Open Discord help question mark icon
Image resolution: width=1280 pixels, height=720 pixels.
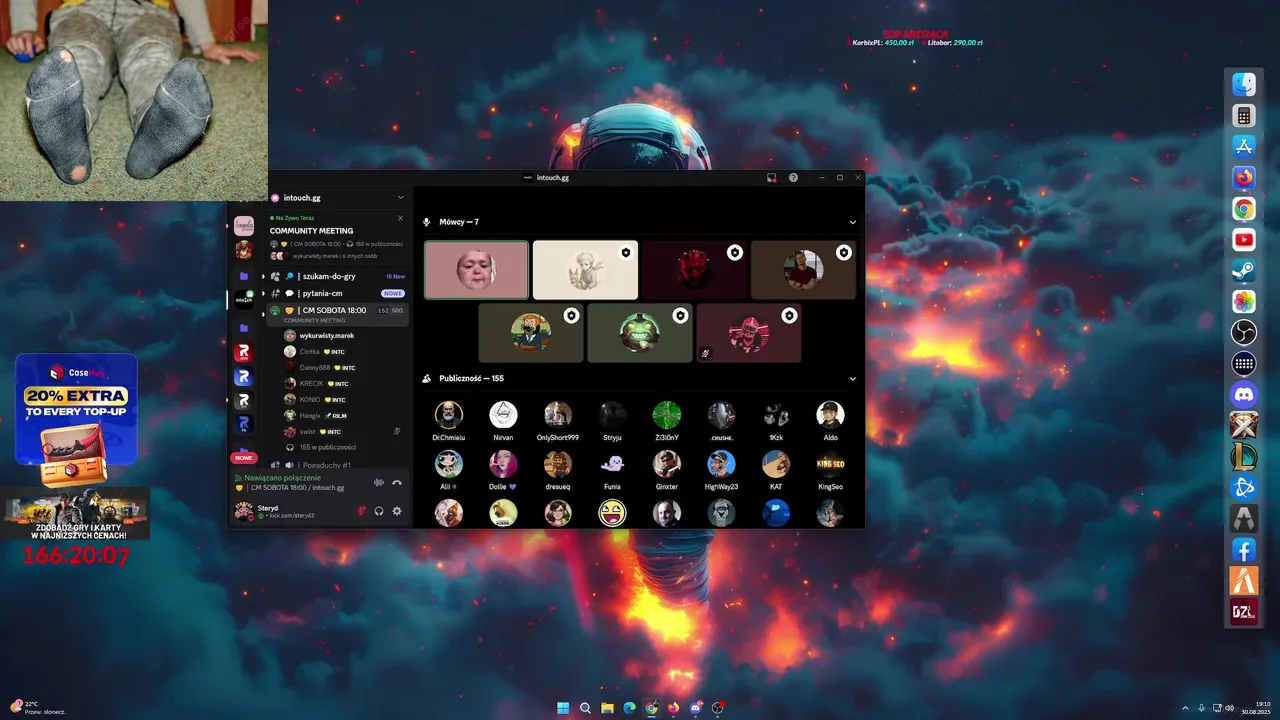(x=793, y=177)
